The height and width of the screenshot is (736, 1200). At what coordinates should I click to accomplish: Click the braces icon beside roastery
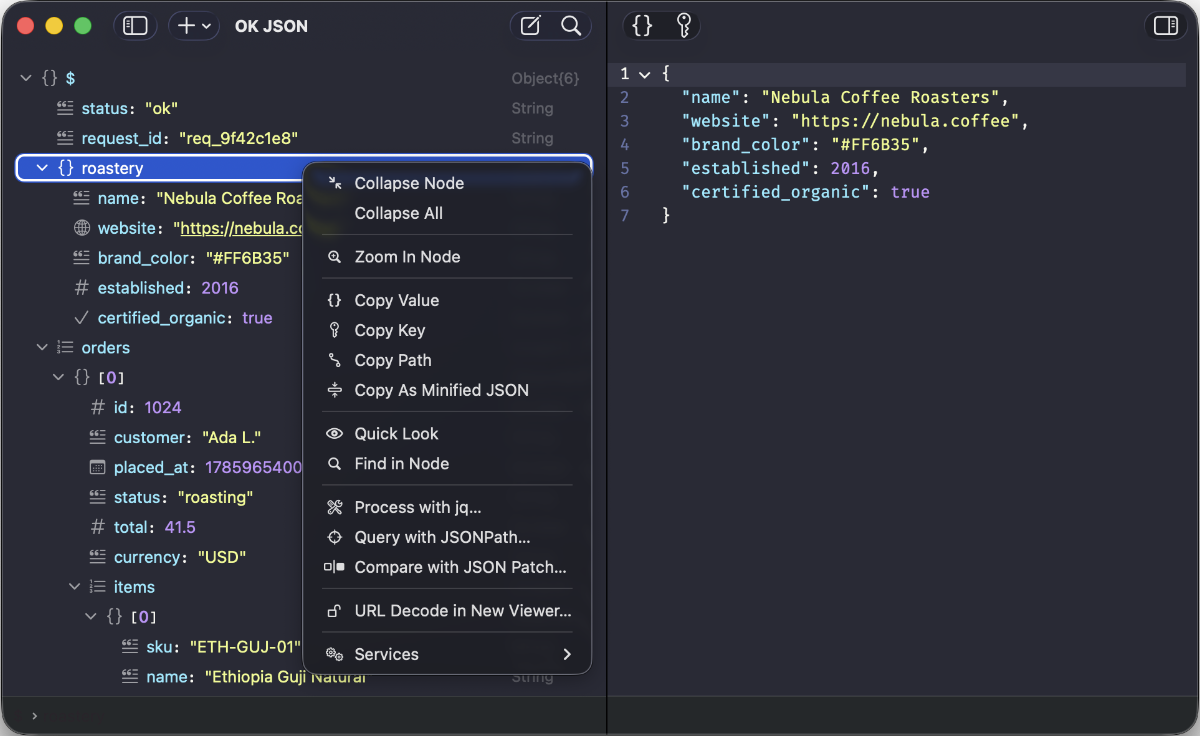pyautogui.click(x=66, y=168)
